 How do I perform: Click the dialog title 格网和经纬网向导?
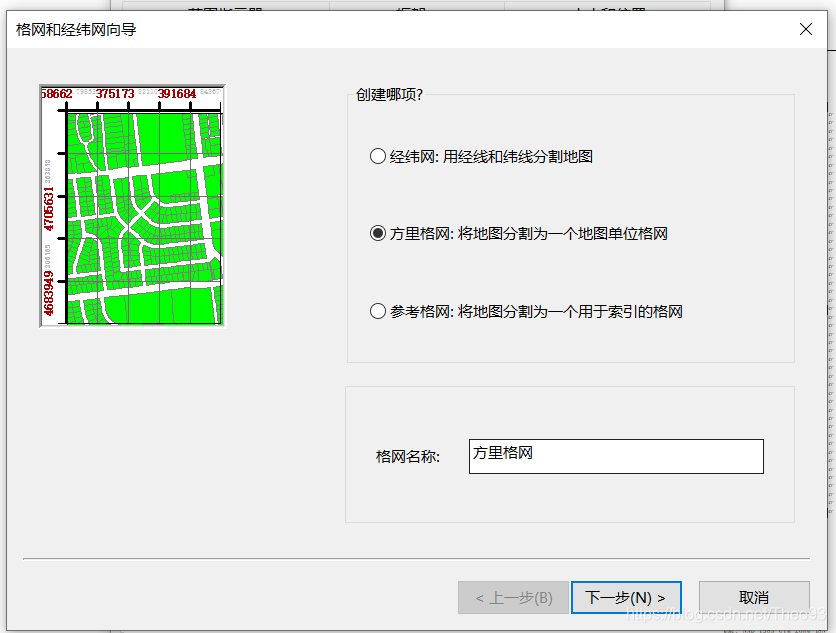pos(76,30)
